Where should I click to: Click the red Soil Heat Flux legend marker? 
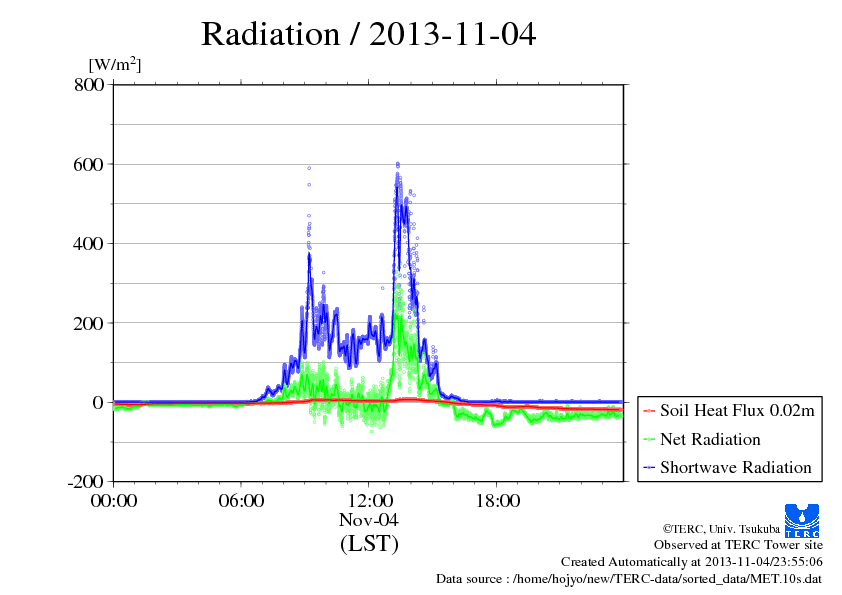tap(649, 411)
